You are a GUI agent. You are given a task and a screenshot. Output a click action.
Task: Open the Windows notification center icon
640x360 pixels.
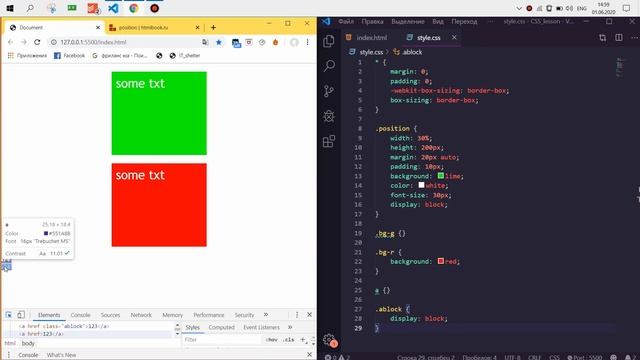[x=627, y=8]
